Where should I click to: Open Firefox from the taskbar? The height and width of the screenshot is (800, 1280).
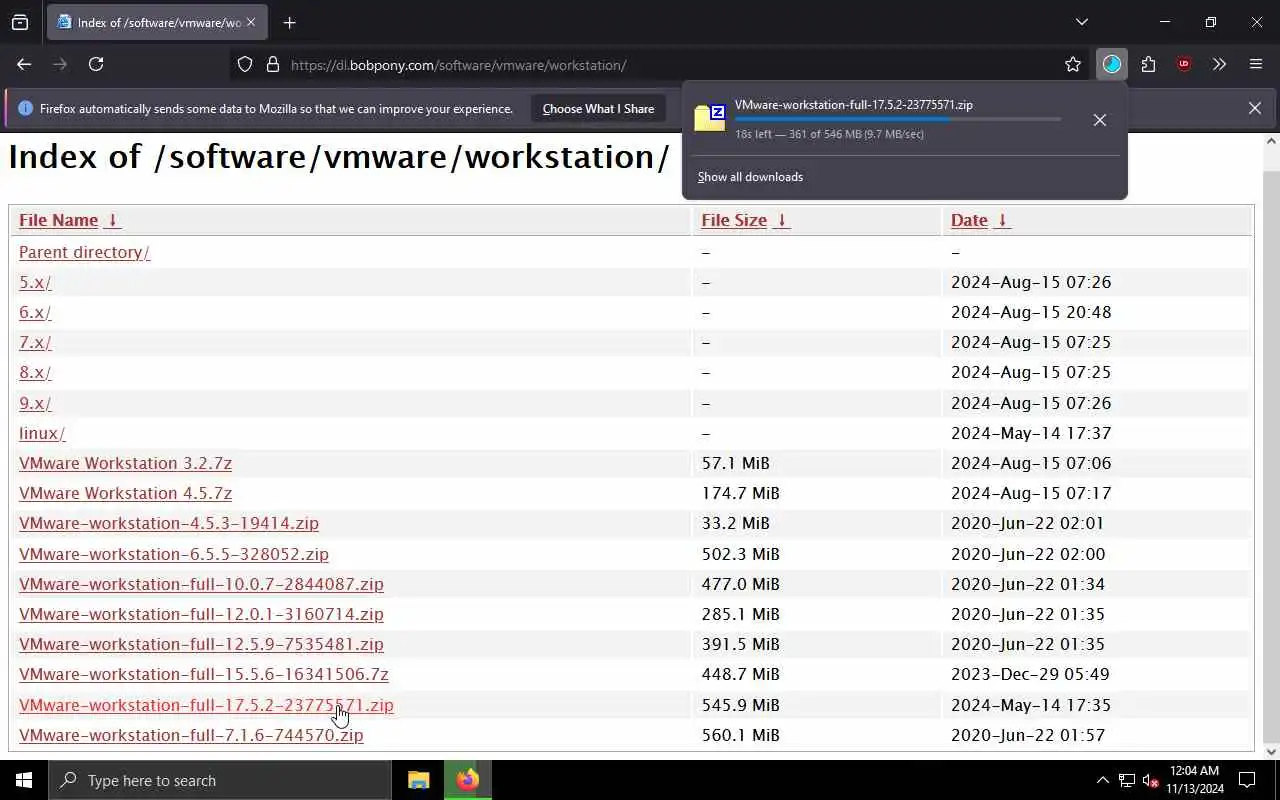click(x=467, y=780)
